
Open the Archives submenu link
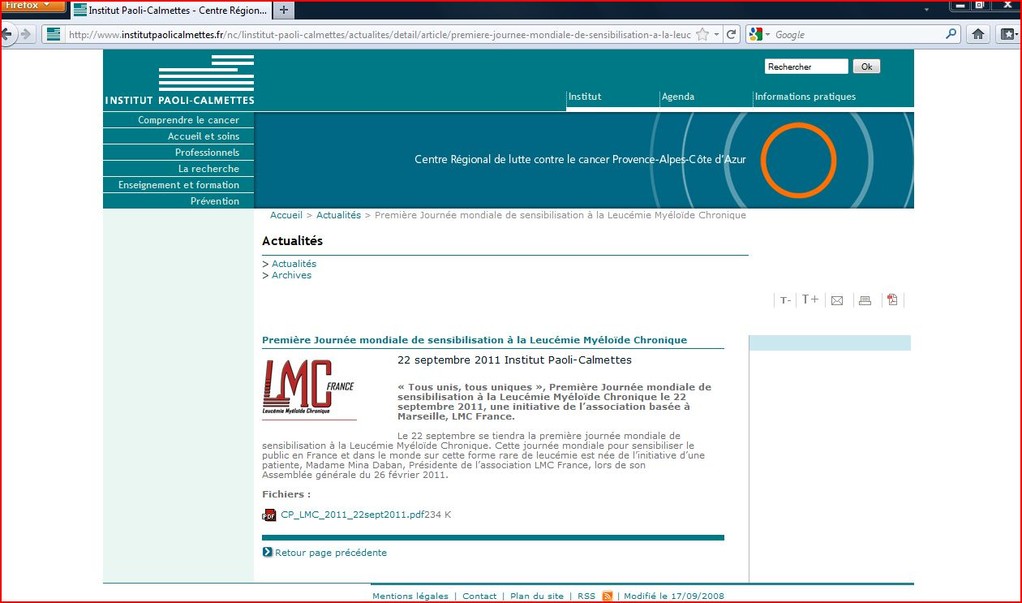291,275
